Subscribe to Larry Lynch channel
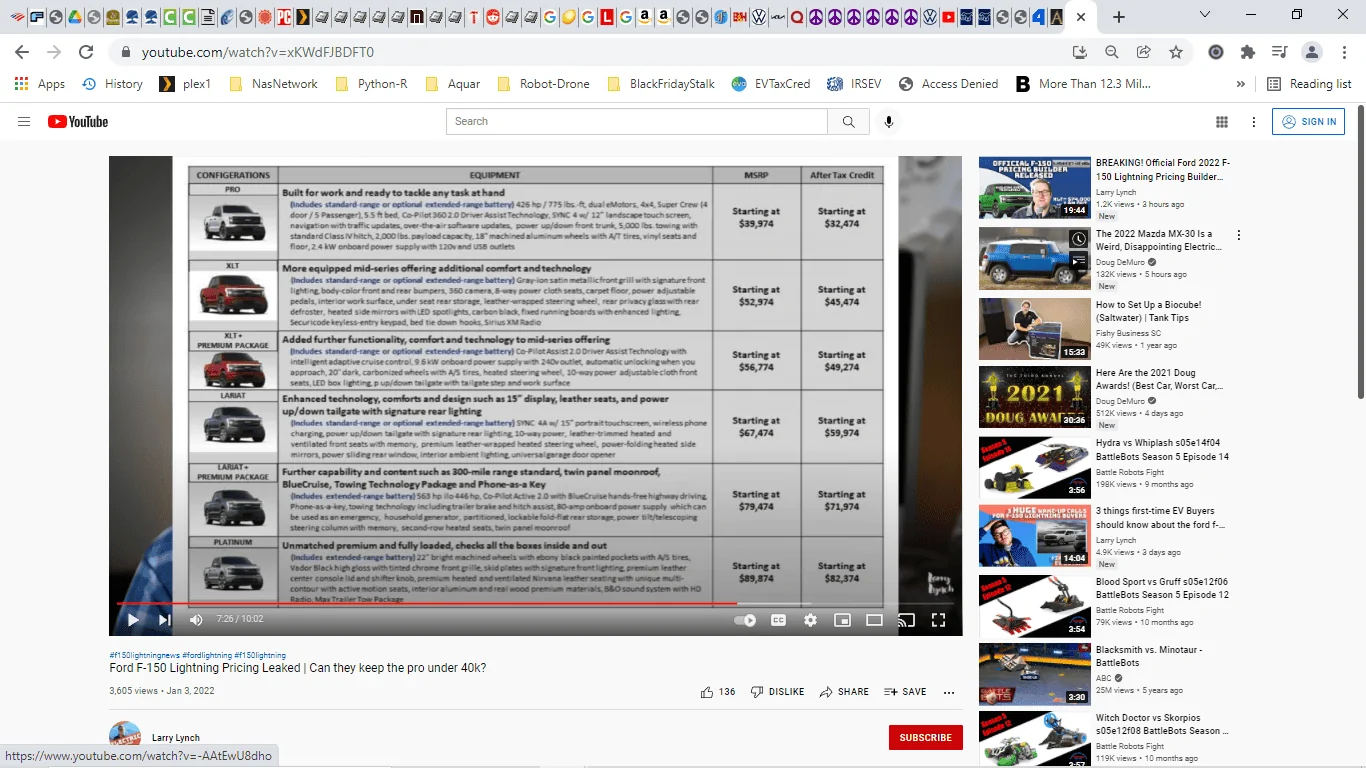1366x768 pixels. pos(925,738)
